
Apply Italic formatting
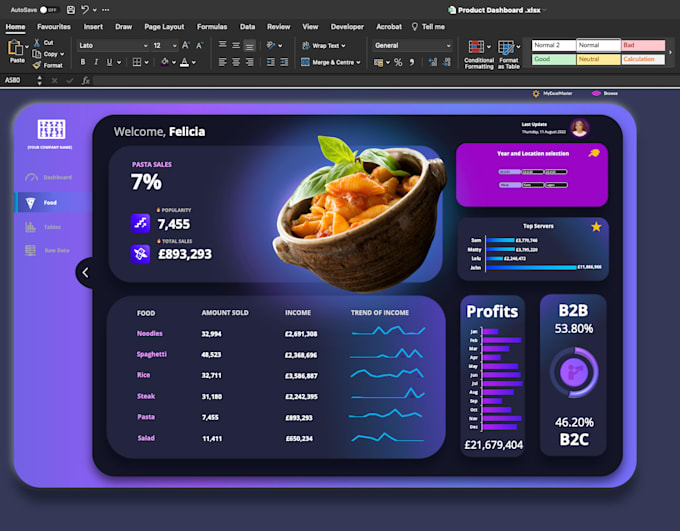[x=96, y=62]
